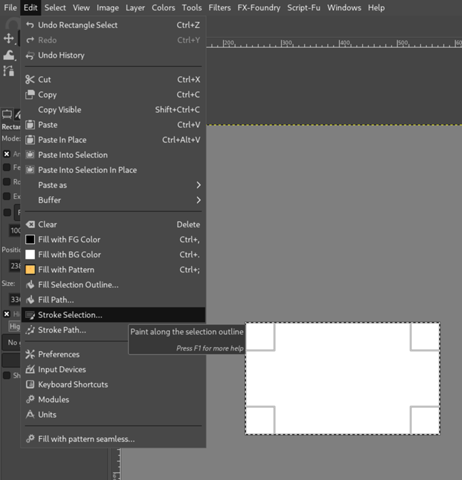This screenshot has width=462, height=480.
Task: Click the Fill with FG Color swatch
Action: (x=30, y=240)
